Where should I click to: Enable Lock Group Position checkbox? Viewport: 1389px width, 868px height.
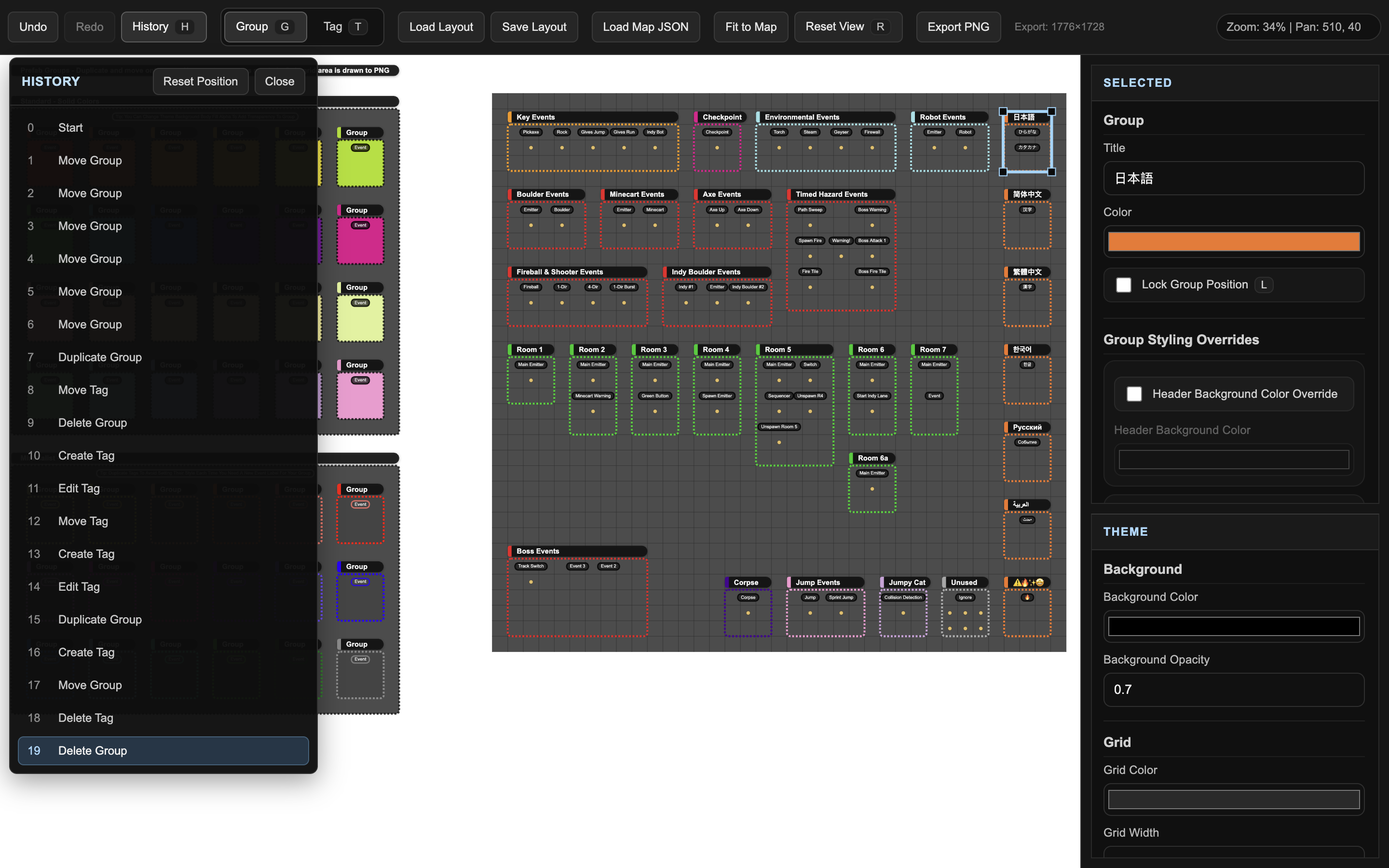pyautogui.click(x=1123, y=285)
